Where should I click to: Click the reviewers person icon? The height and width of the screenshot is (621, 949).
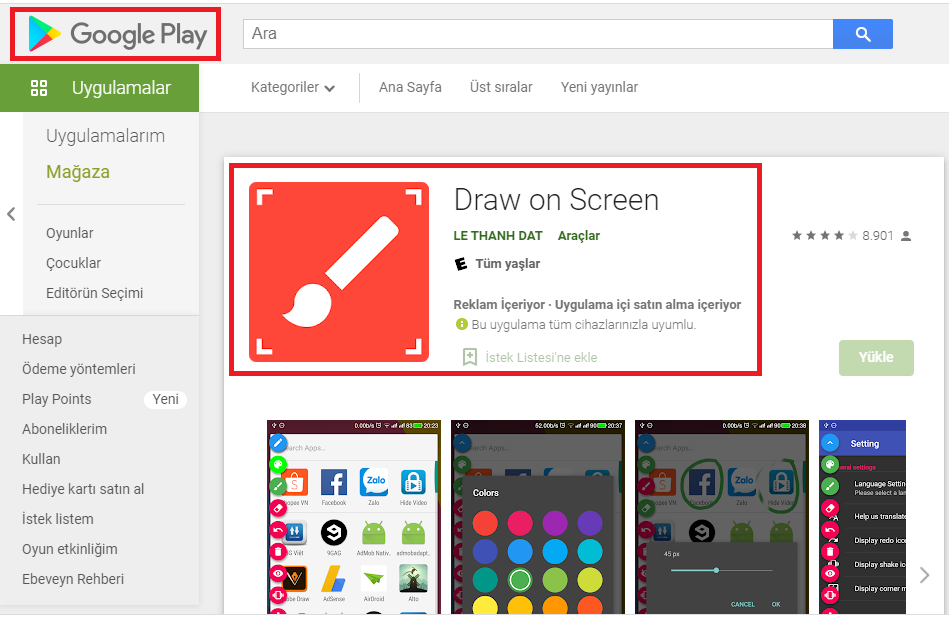pos(906,236)
